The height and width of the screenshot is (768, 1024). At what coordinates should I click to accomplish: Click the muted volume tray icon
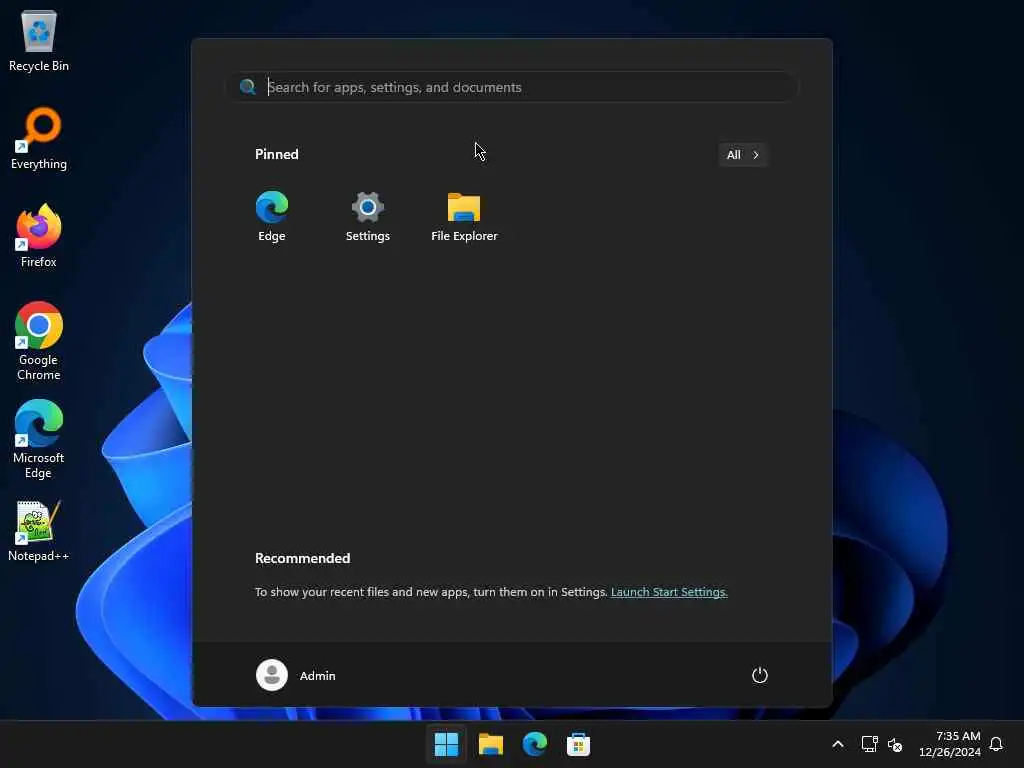895,744
